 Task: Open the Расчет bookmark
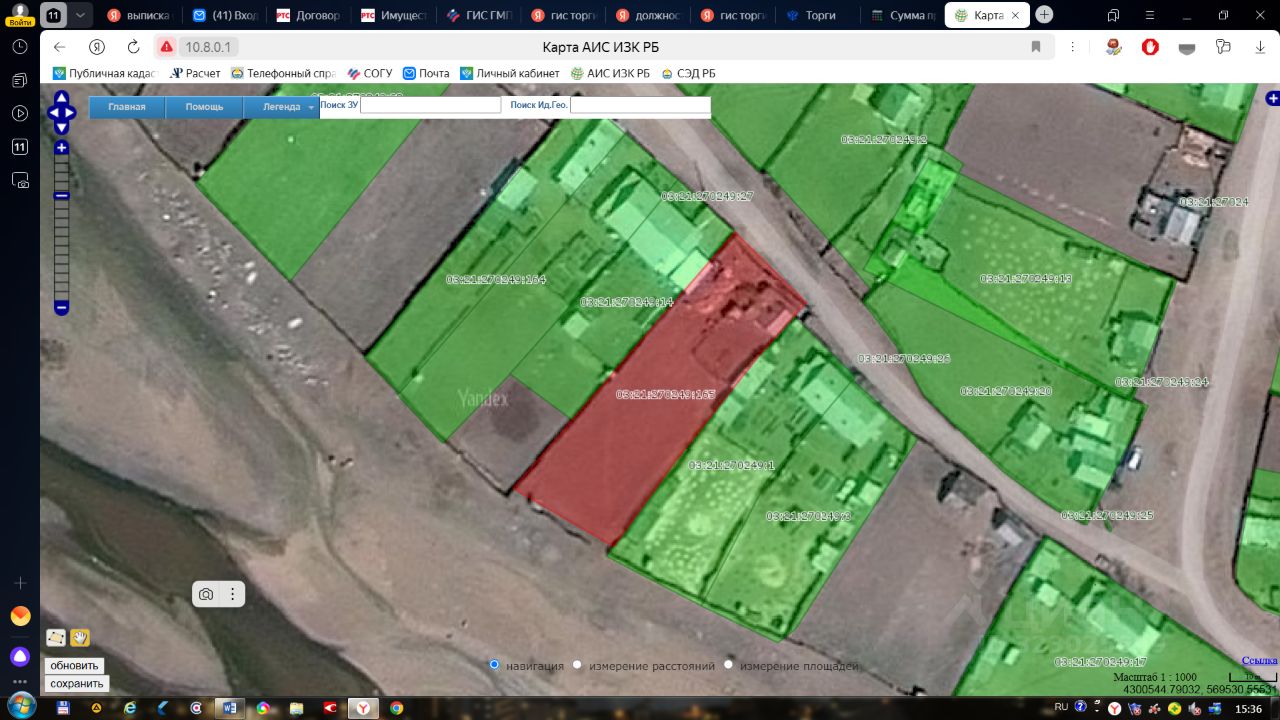[196, 73]
